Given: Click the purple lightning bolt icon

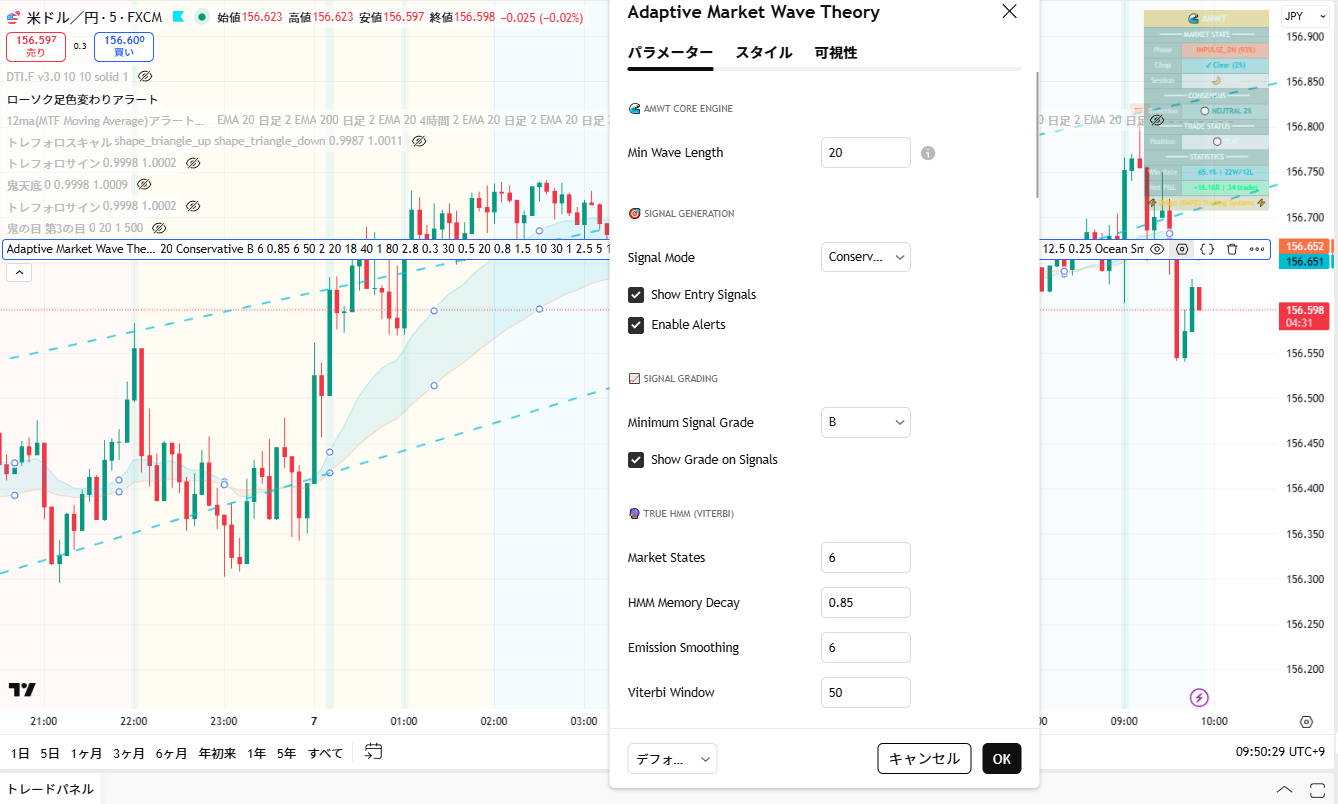Looking at the screenshot, I should click(x=1199, y=698).
